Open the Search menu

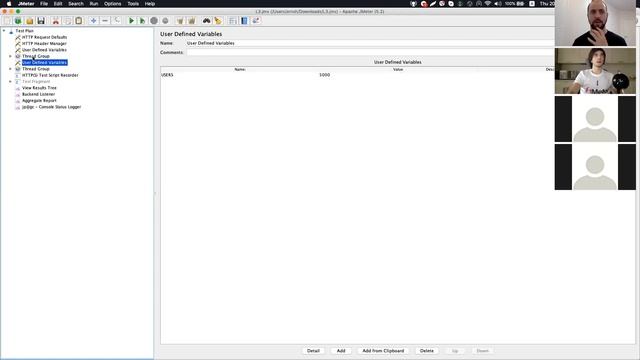tap(76, 4)
